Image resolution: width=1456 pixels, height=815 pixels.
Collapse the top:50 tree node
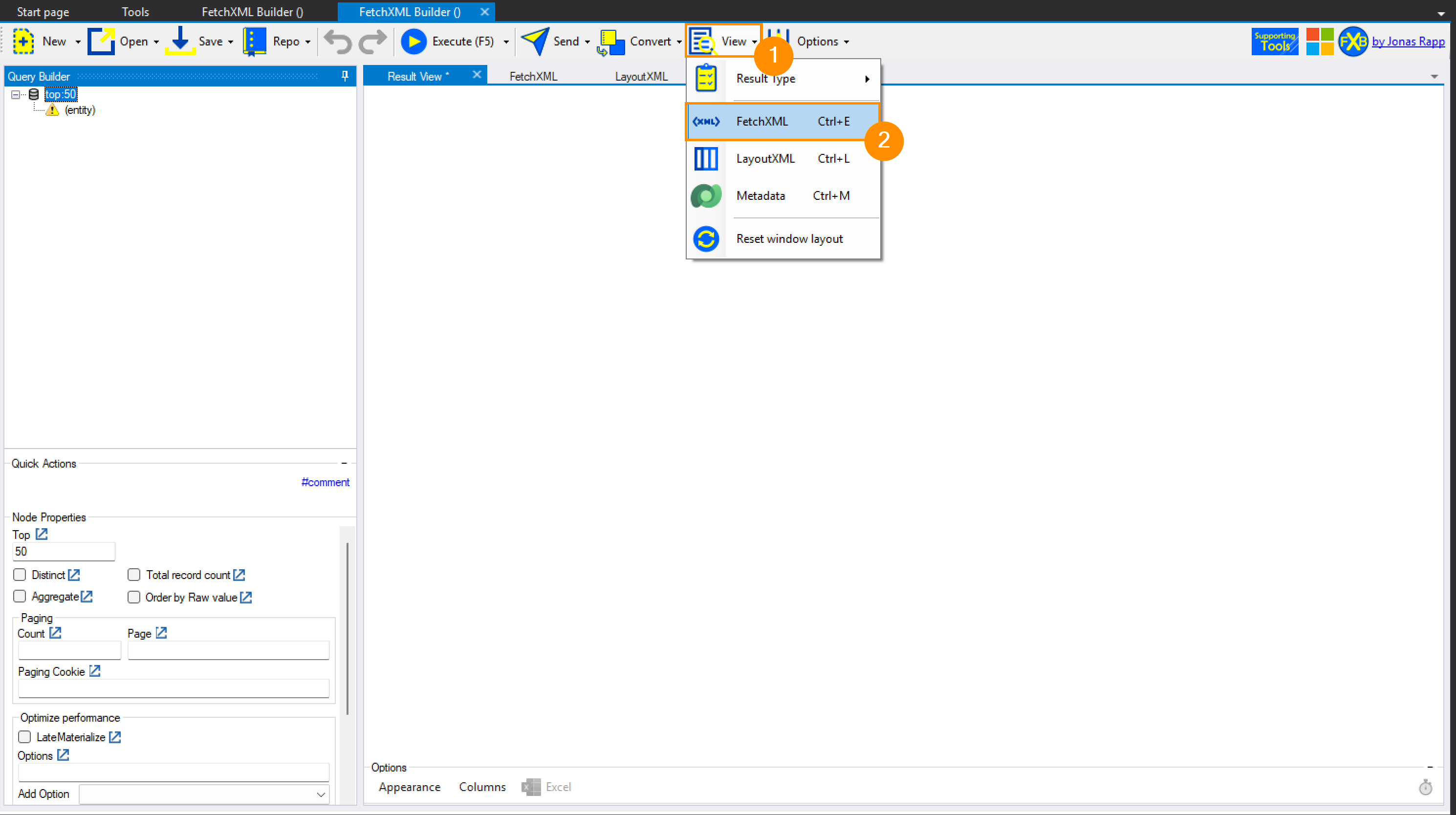tap(15, 94)
